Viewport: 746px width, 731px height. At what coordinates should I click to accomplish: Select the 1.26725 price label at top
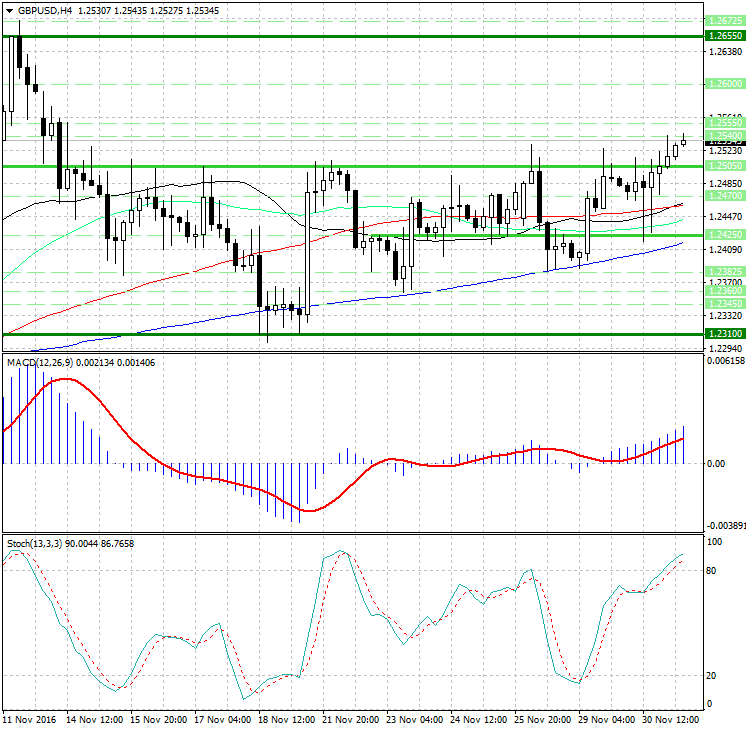point(724,20)
